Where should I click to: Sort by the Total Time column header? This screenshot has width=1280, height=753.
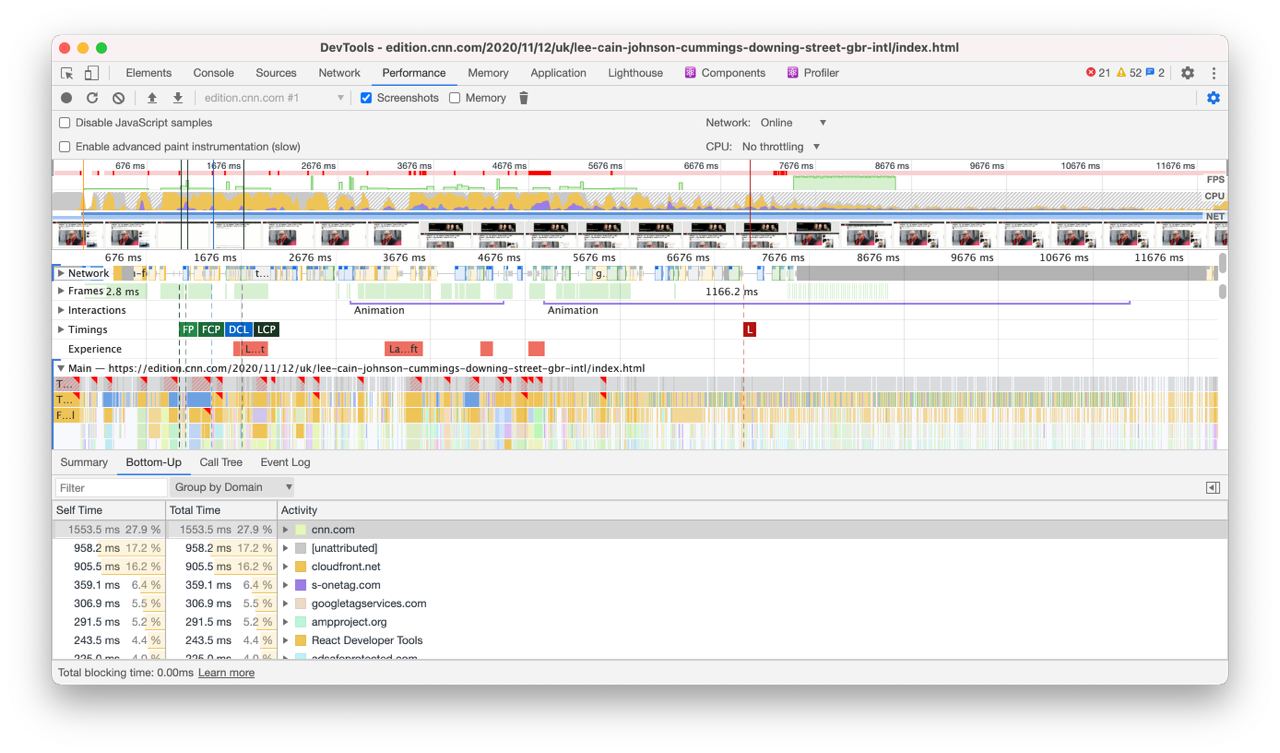[221, 510]
